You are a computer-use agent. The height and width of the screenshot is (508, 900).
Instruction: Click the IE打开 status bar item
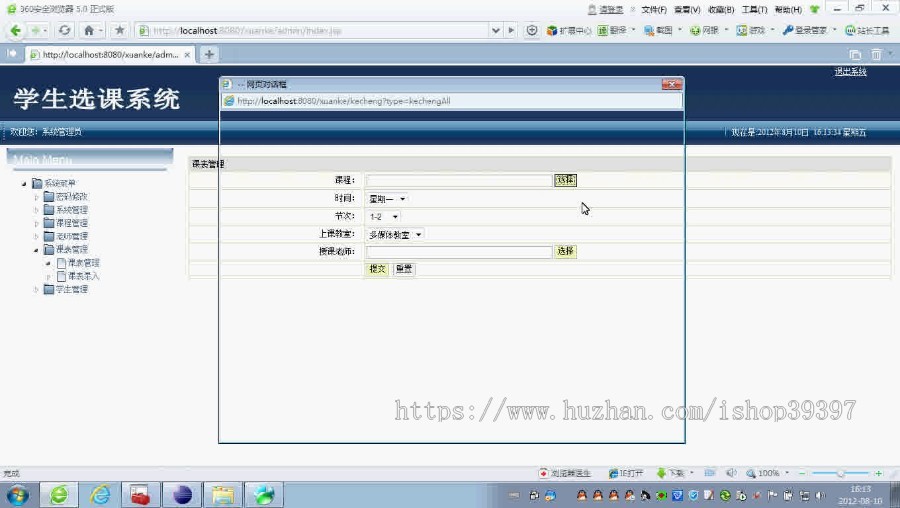coord(626,473)
